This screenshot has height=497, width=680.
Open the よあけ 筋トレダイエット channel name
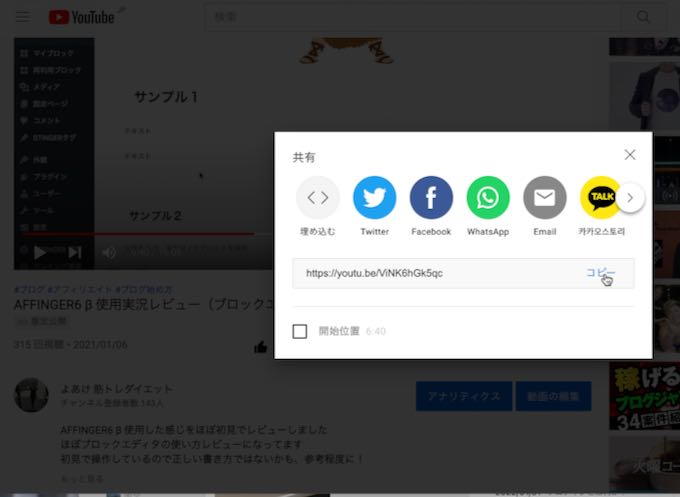pyautogui.click(x=116, y=389)
